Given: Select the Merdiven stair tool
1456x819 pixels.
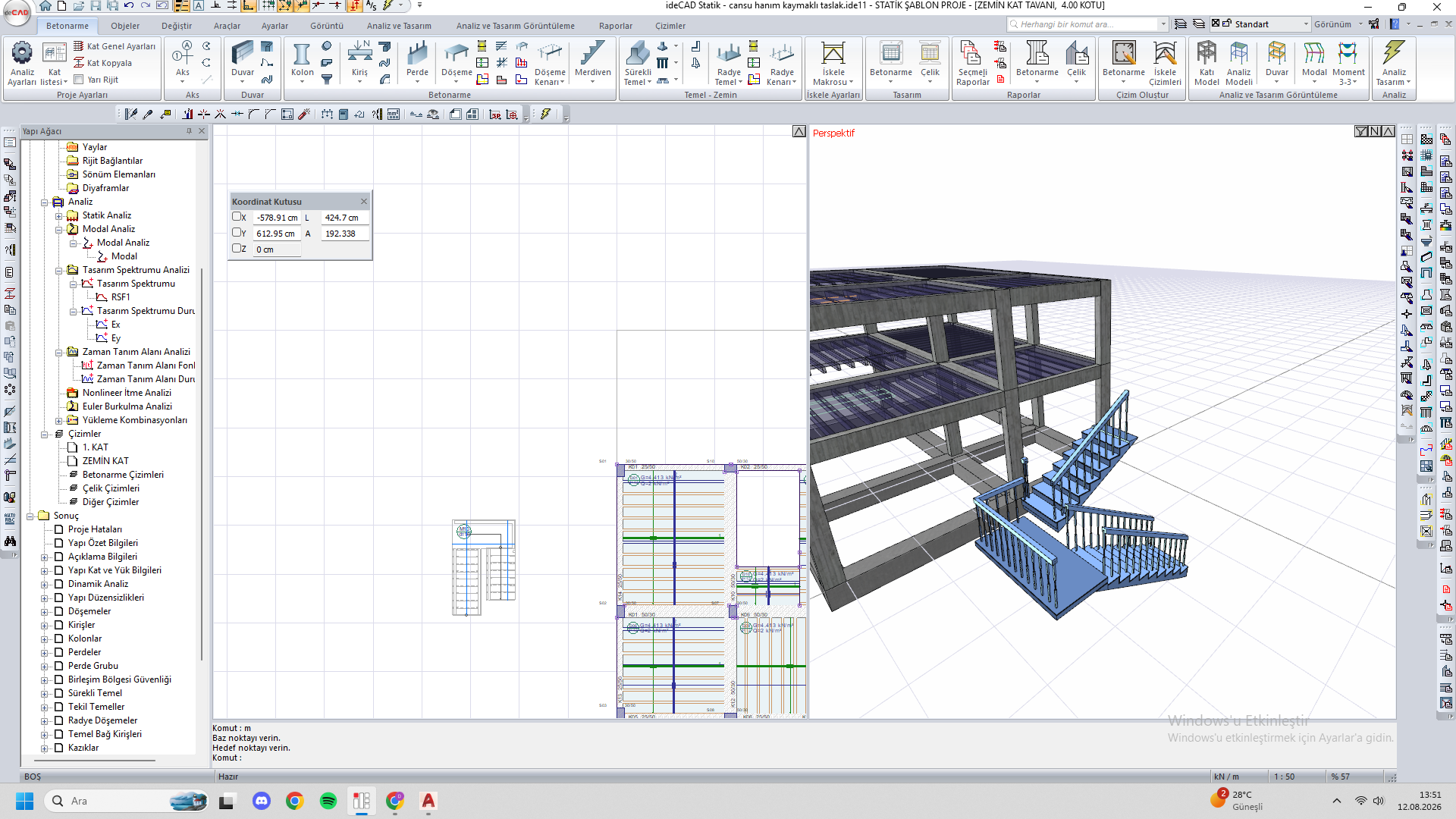Looking at the screenshot, I should click(592, 61).
